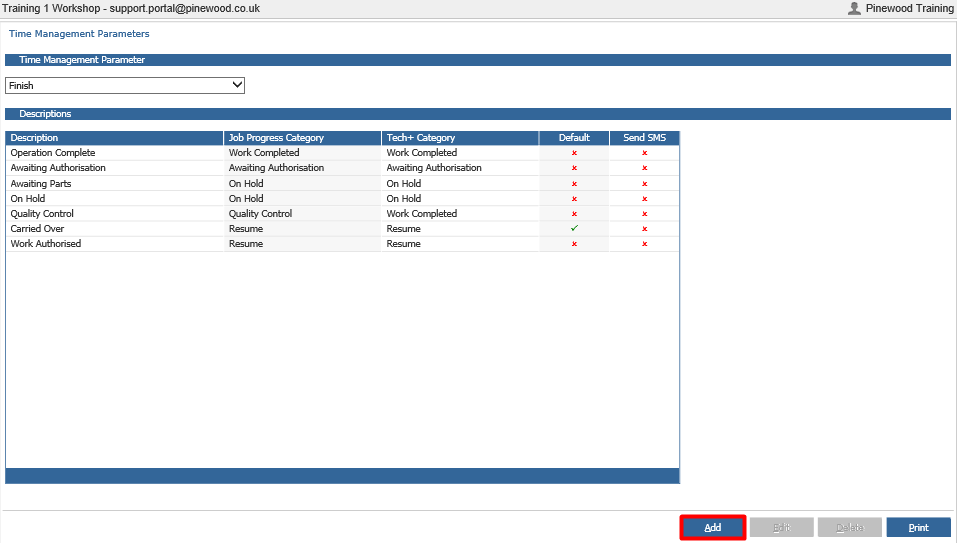Click Tech+ 'Work Completed' in Quality Control row
Screen dimensions: 957x543
pyautogui.click(x=421, y=214)
